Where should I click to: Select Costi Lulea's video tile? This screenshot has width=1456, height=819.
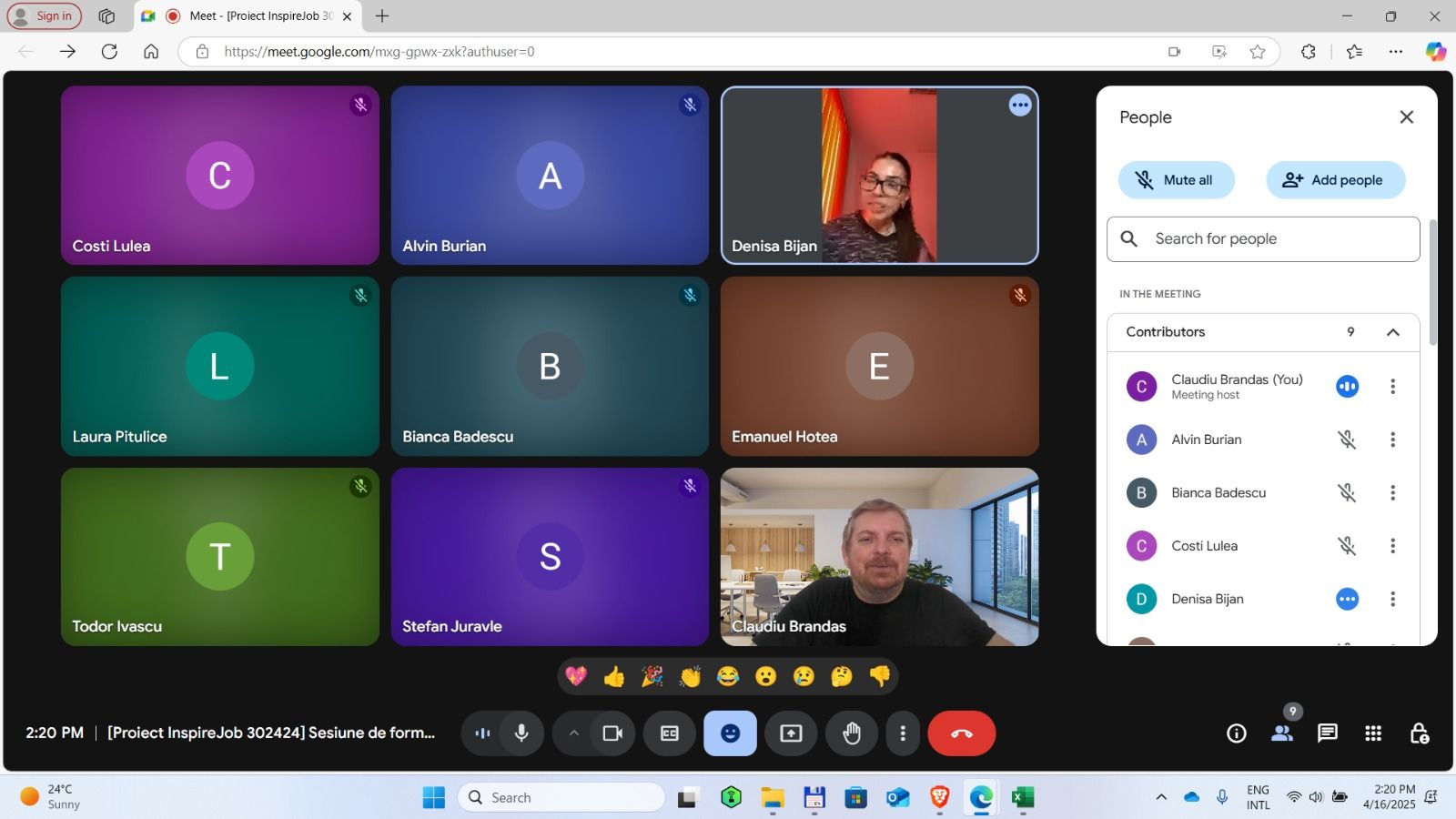(220, 176)
